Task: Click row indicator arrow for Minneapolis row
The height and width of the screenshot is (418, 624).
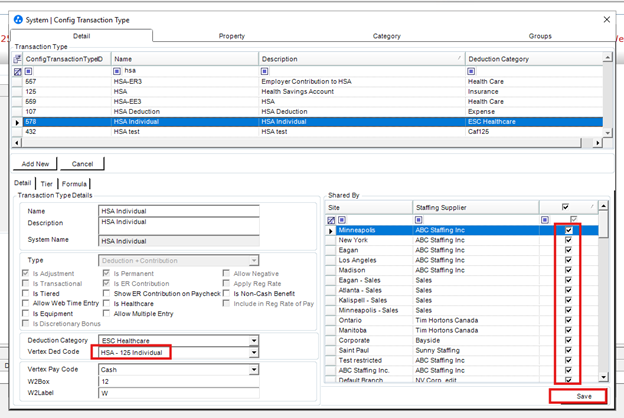Action: coord(330,231)
